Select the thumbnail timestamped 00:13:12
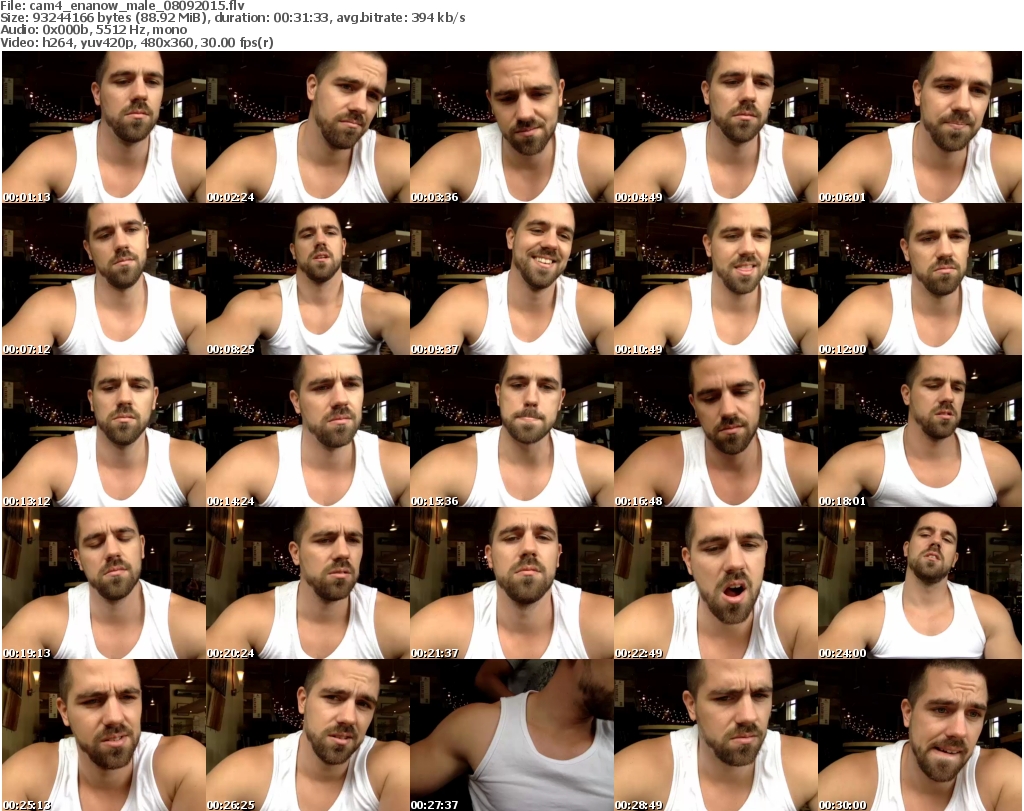This screenshot has height=811, width=1024. [104, 431]
